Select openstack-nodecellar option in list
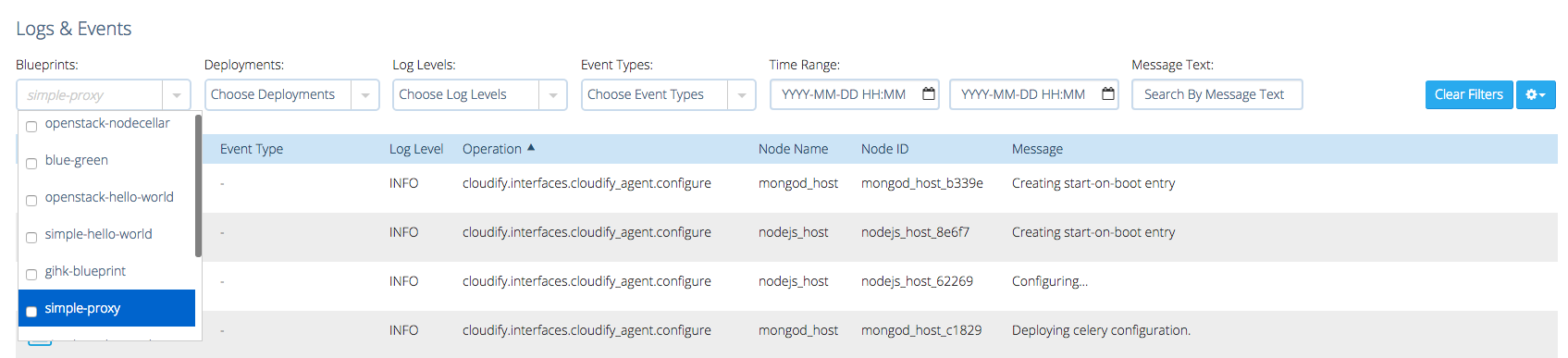 tap(107, 123)
